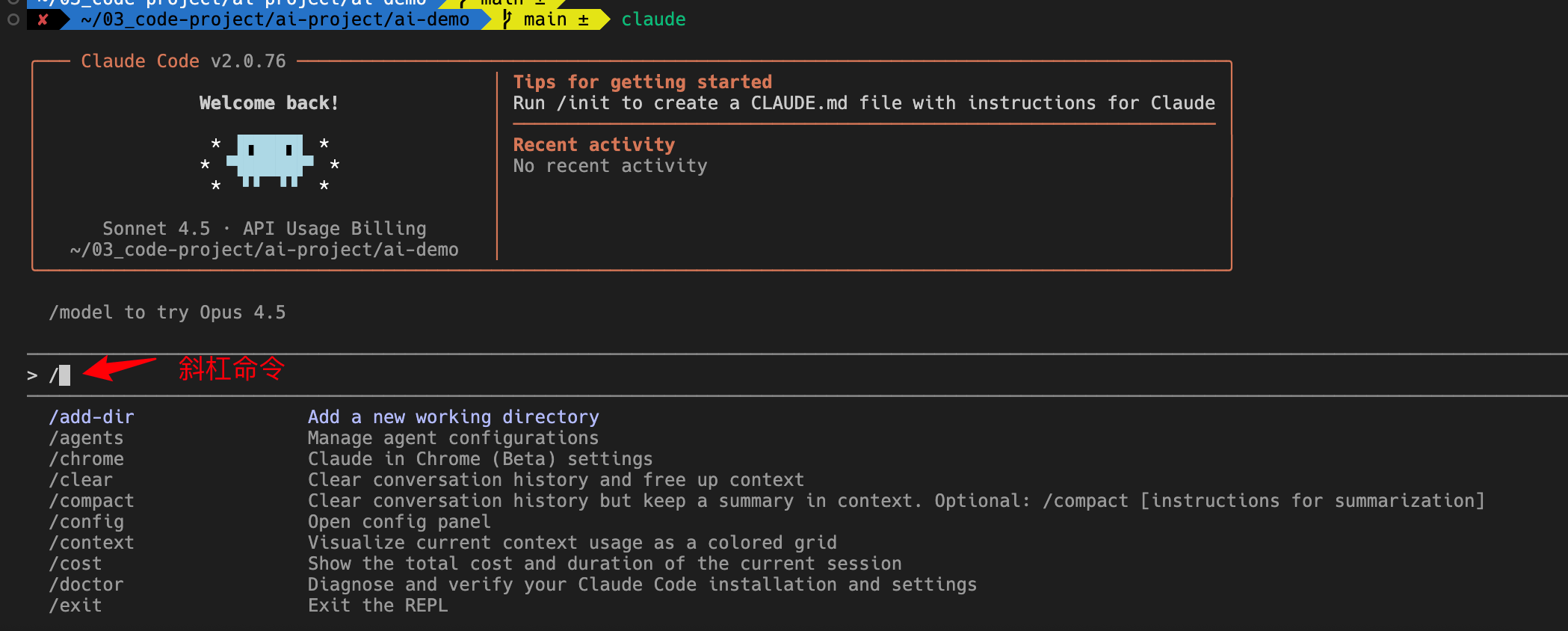This screenshot has width=1568, height=631.
Task: Choose the /chrome command entry
Action: [x=87, y=459]
